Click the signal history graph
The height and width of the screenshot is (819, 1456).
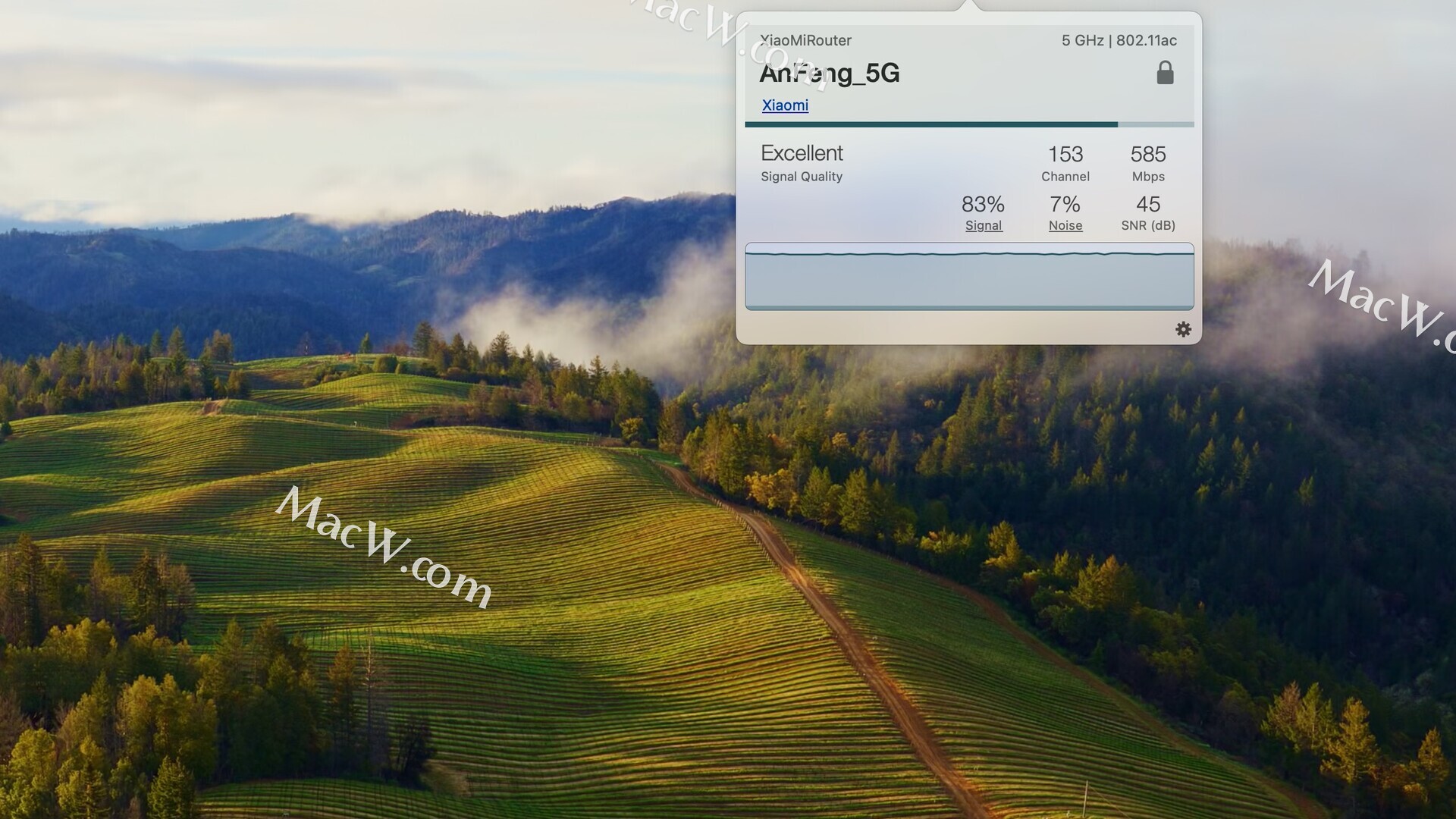[x=968, y=277]
